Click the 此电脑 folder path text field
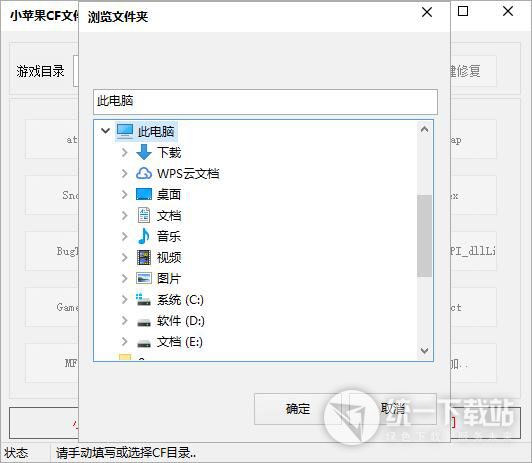Image resolution: width=532 pixels, height=463 pixels. (x=265, y=102)
